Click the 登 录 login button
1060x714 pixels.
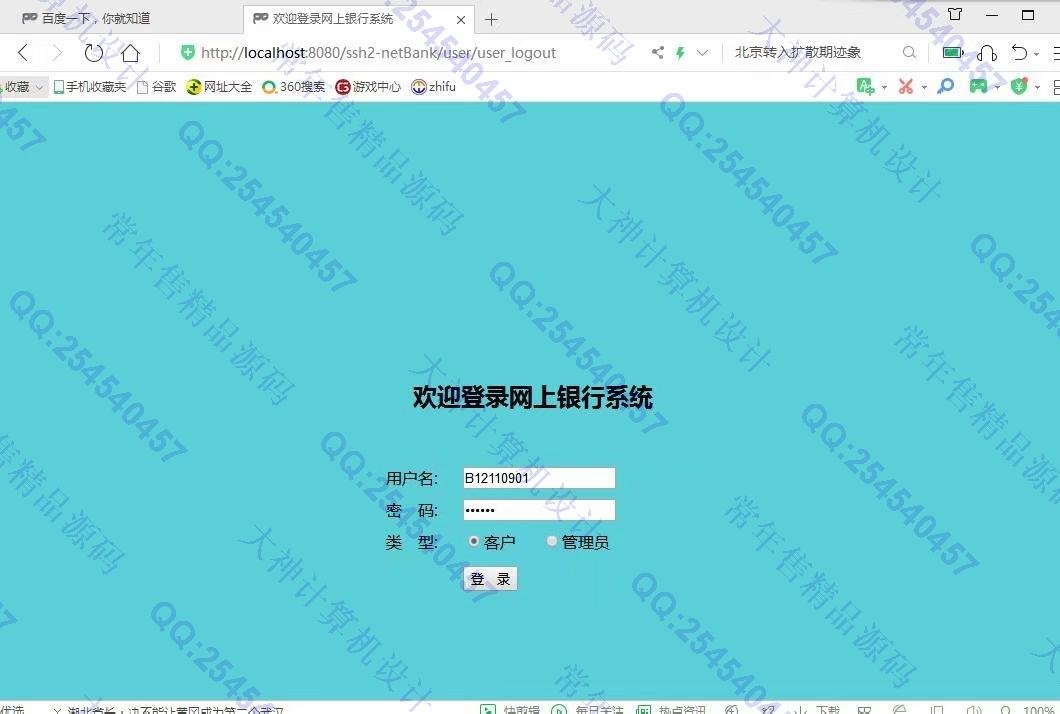490,579
